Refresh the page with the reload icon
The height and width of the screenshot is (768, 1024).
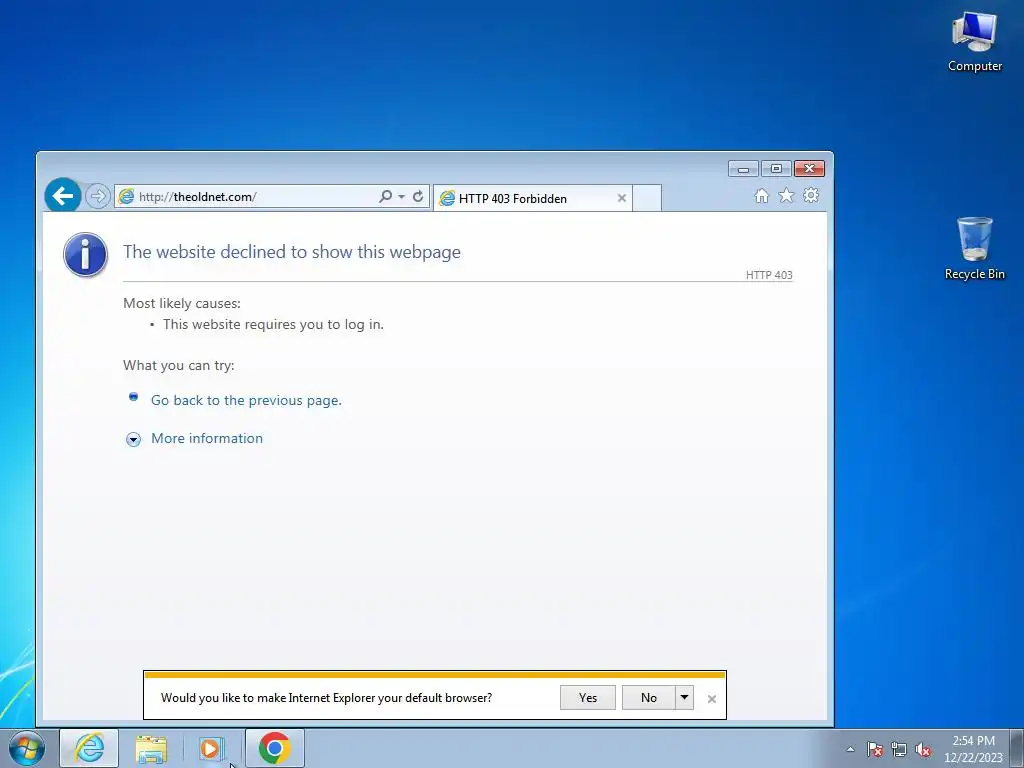click(x=418, y=196)
